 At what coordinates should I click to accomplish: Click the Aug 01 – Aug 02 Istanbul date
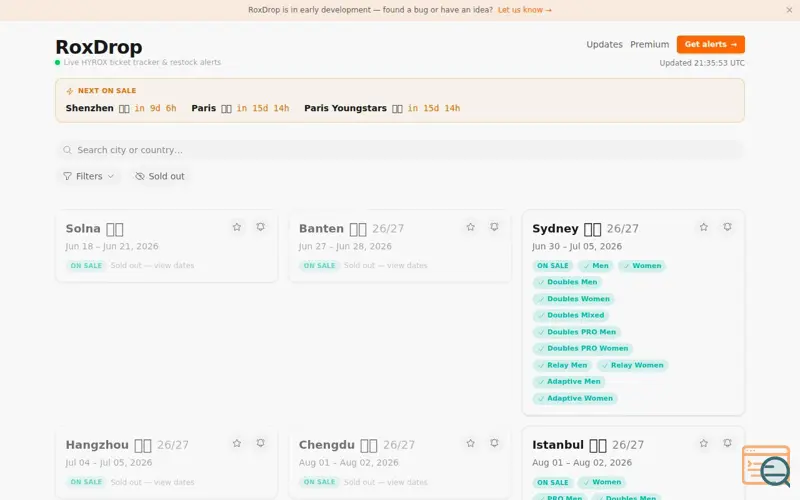(x=582, y=463)
